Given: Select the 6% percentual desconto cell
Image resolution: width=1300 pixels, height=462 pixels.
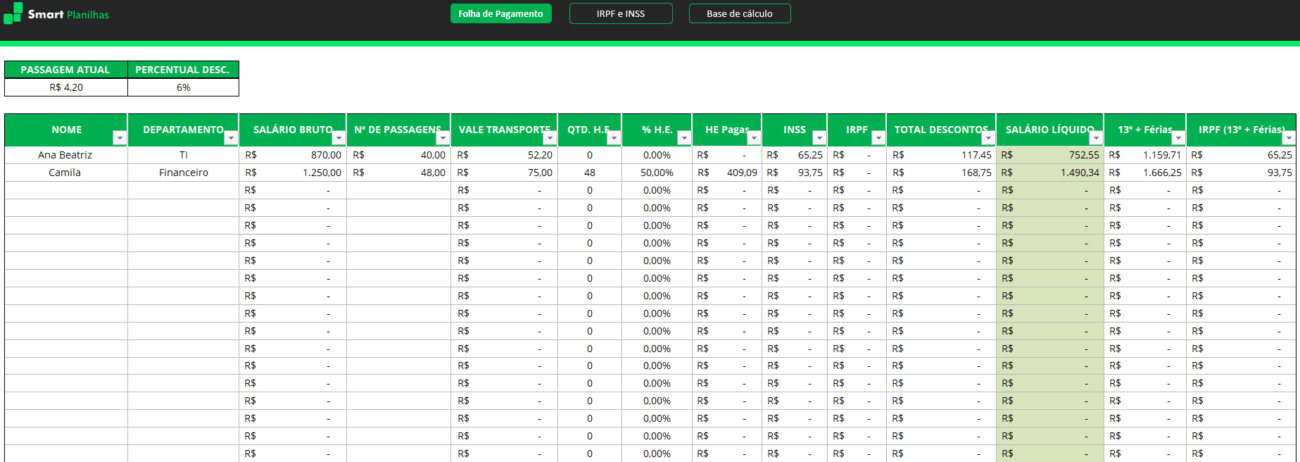Looking at the screenshot, I should coord(184,87).
